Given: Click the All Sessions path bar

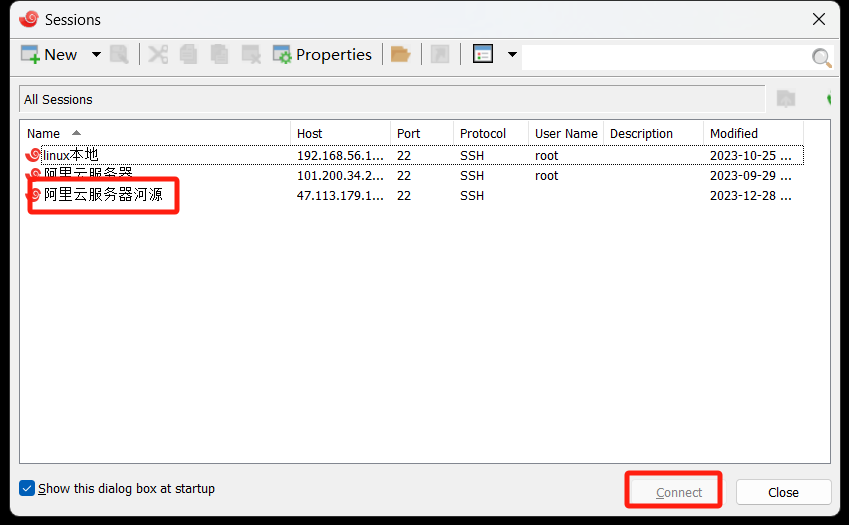Looking at the screenshot, I should (x=392, y=99).
